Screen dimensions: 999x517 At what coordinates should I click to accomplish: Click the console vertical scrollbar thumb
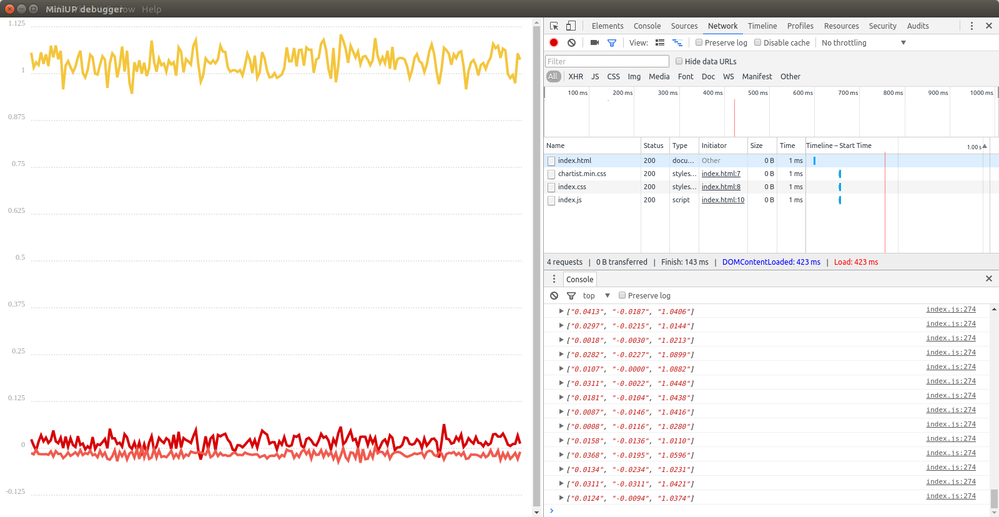[x=994, y=497]
